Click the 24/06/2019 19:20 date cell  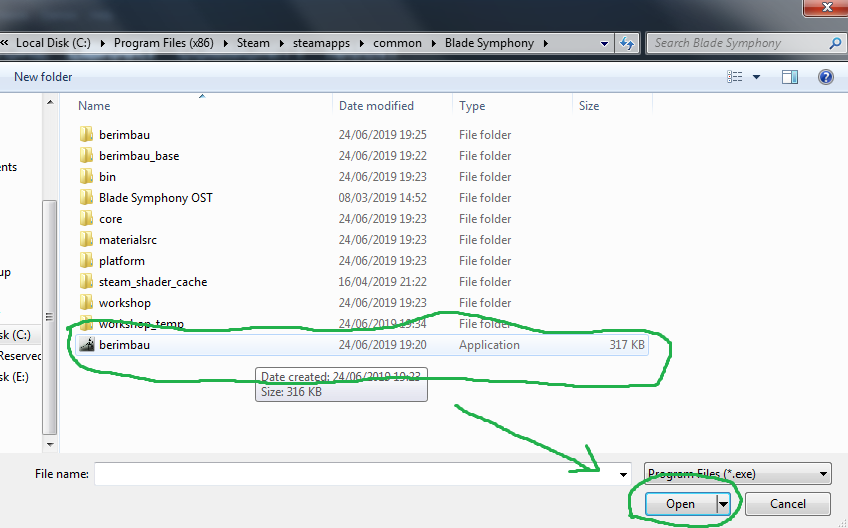click(x=382, y=345)
